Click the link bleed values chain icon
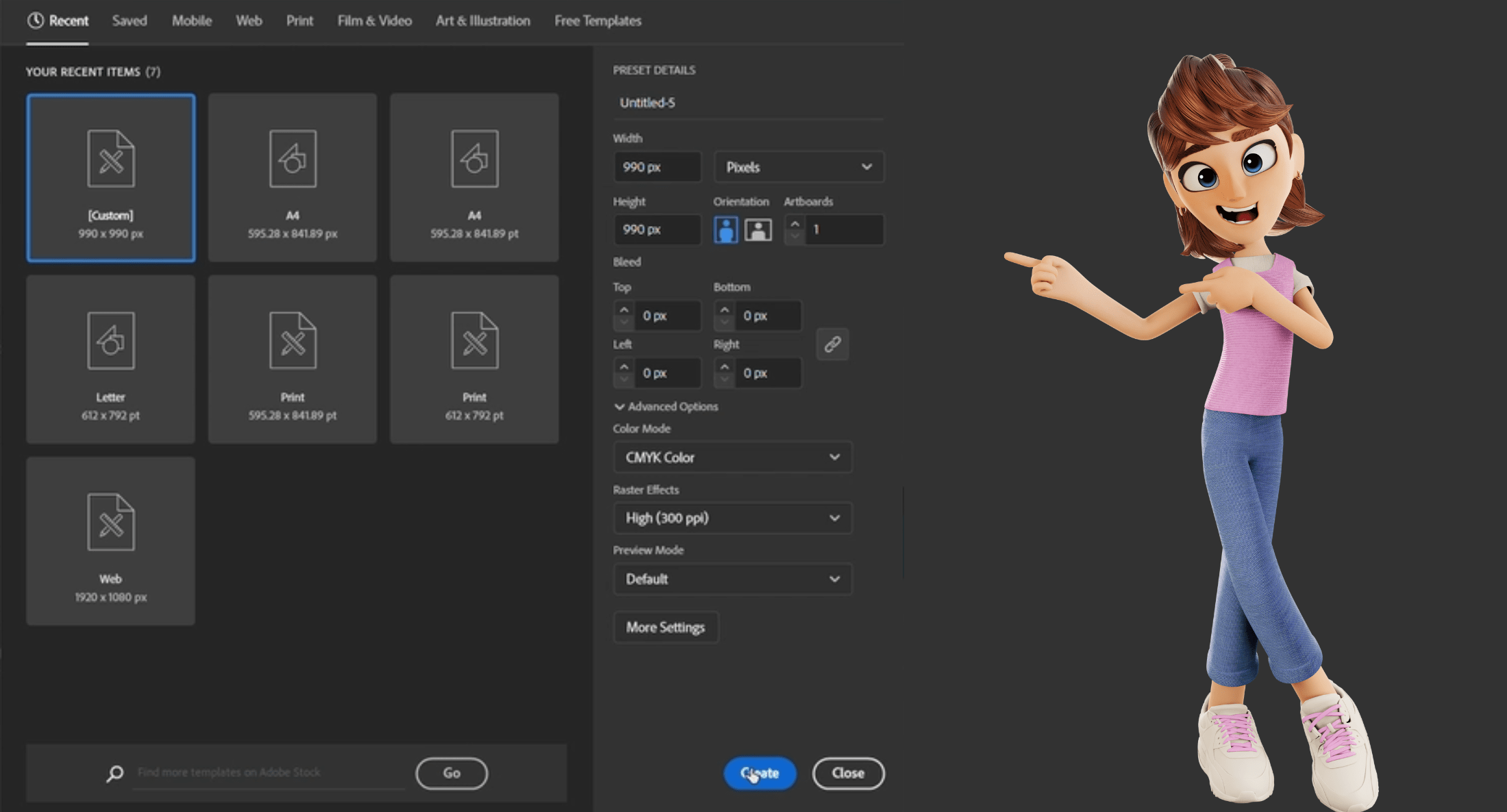 pos(832,344)
